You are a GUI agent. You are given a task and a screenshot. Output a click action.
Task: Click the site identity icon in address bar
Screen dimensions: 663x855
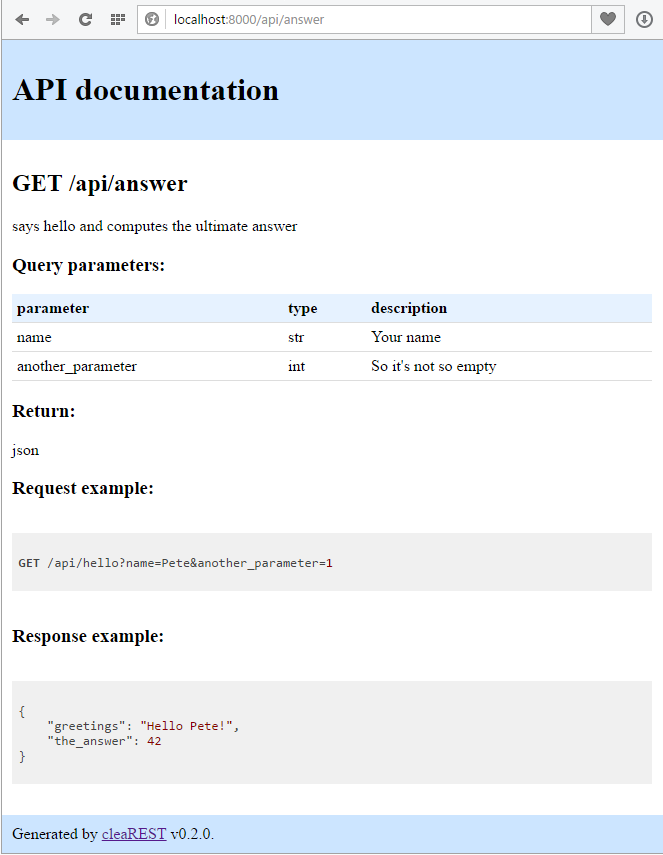click(152, 19)
